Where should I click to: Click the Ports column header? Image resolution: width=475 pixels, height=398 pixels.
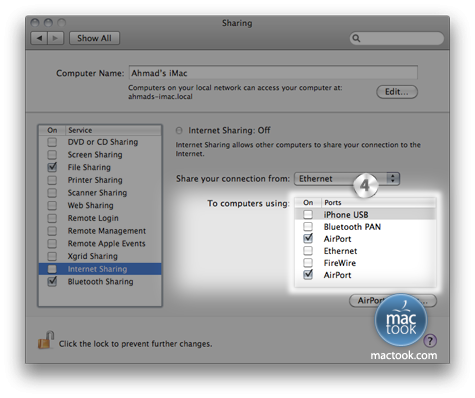[379, 203]
